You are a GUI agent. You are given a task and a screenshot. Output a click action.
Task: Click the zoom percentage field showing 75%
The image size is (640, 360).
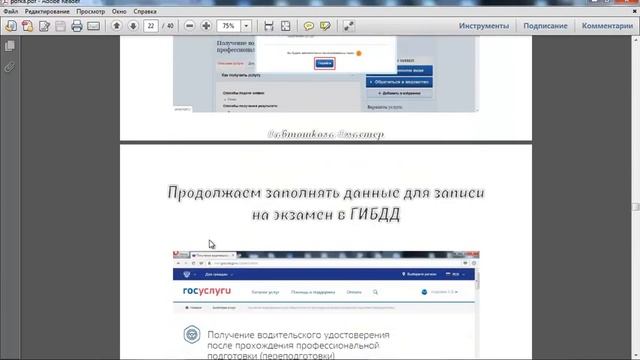pos(229,26)
